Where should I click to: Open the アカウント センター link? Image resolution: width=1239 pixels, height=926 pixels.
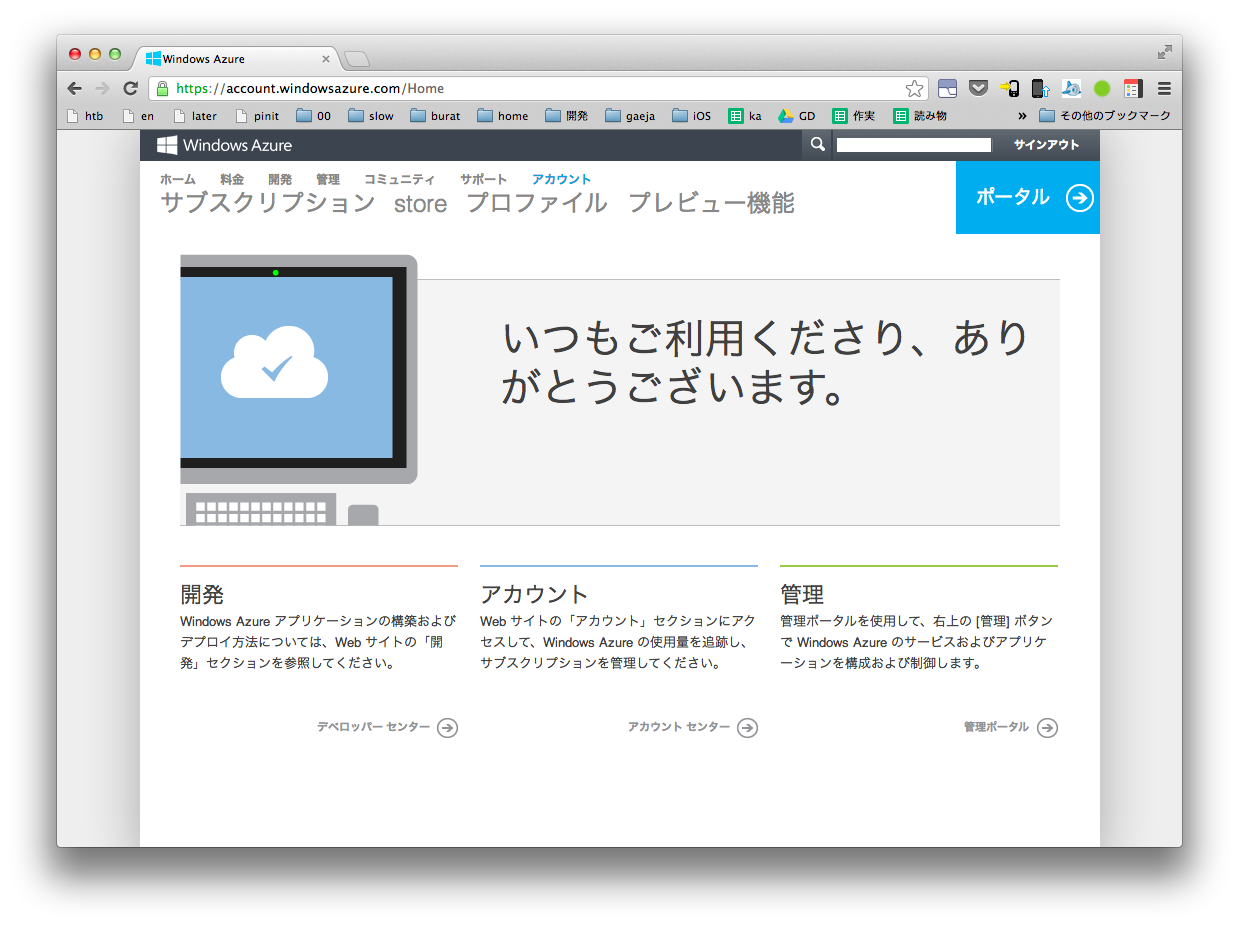[x=679, y=727]
